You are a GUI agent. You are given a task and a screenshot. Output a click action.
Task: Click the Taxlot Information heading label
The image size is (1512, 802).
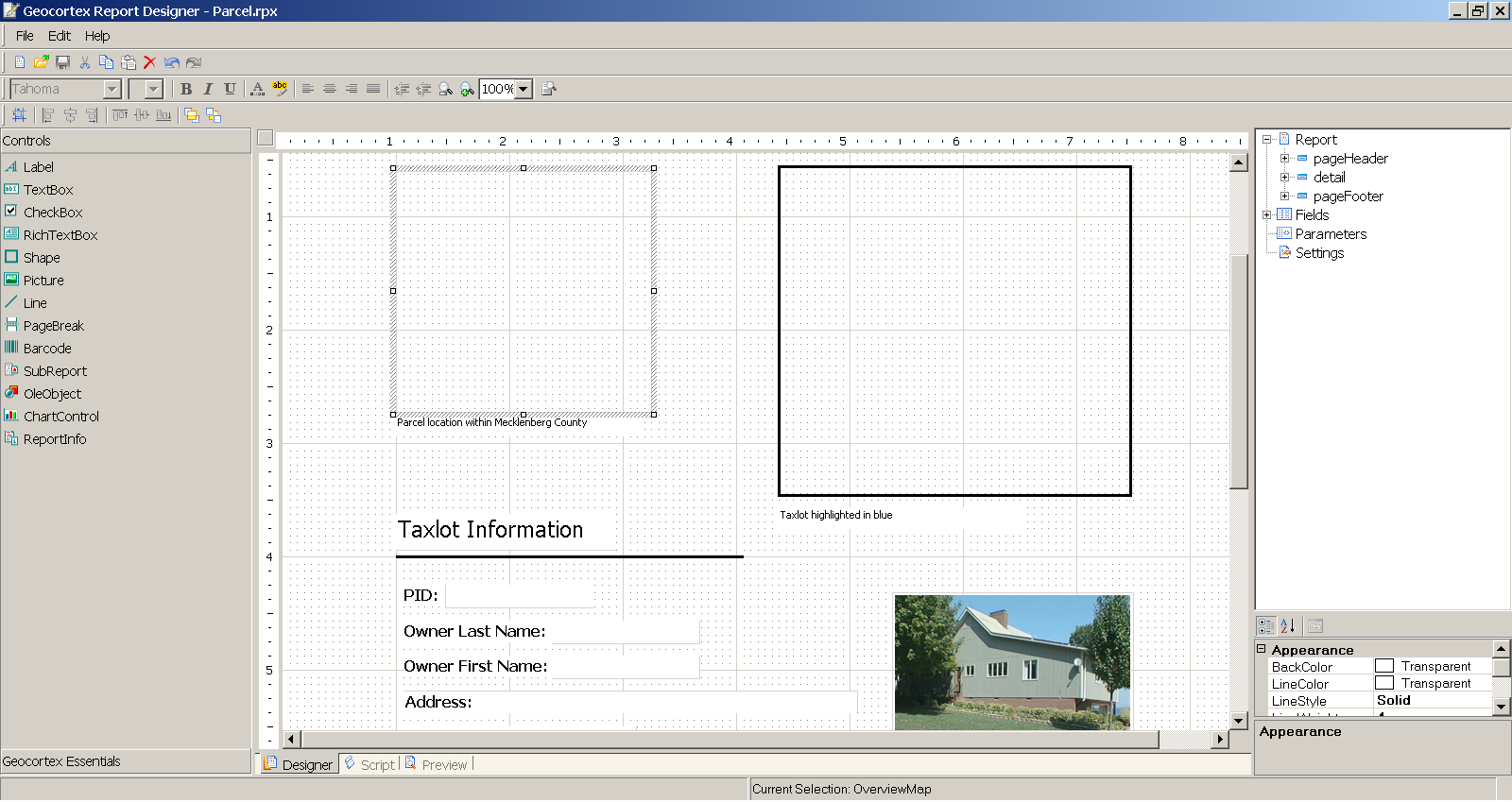click(490, 530)
